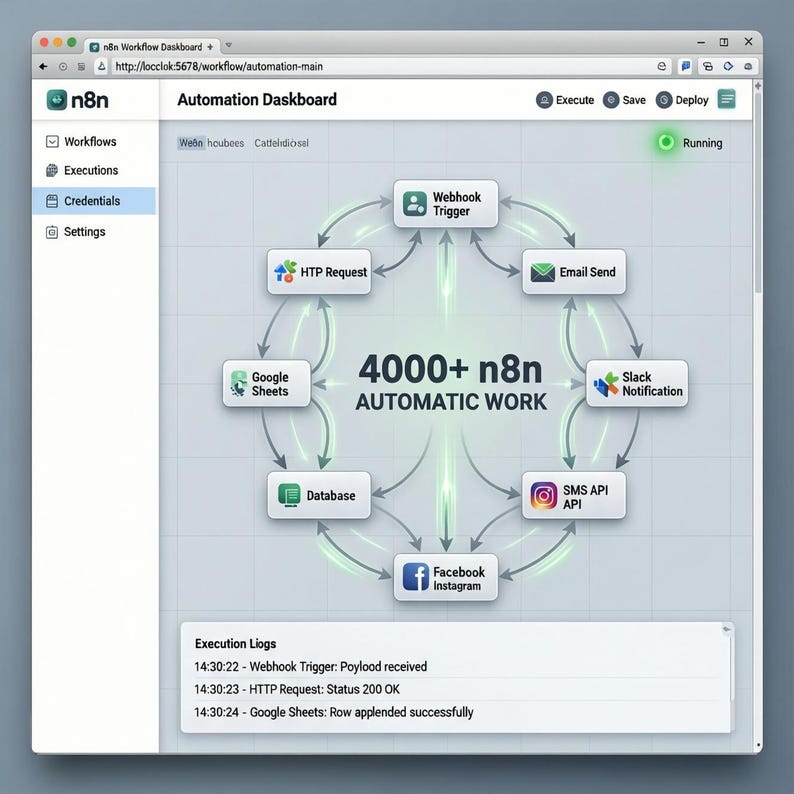The image size is (794, 794).
Task: Select the 14:30:24 Google Sheets log entry
Action: point(334,712)
